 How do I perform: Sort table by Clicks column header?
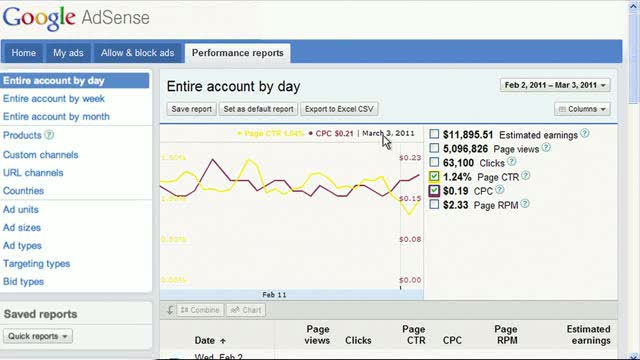point(358,340)
